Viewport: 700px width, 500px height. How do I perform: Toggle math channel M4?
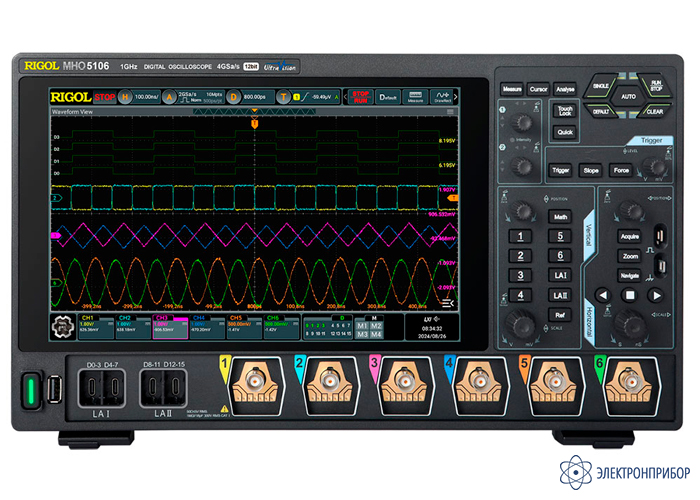[x=376, y=334]
